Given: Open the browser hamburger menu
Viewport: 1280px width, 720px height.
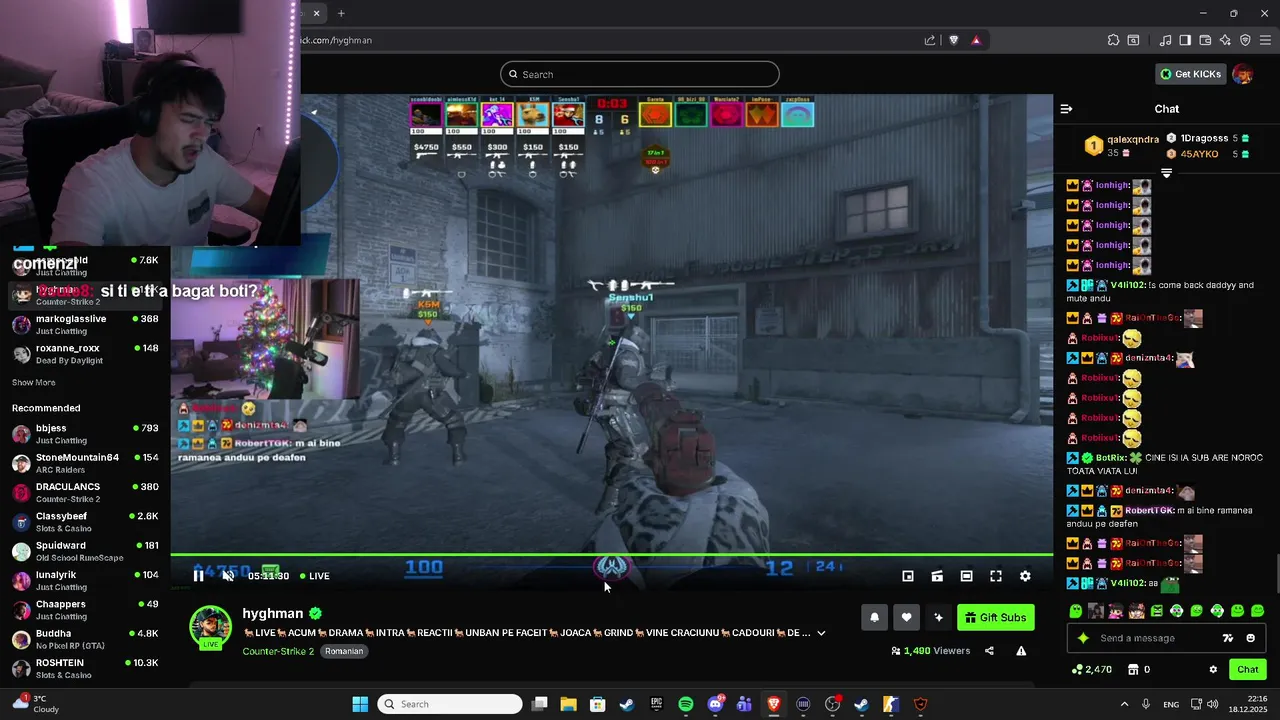Looking at the screenshot, I should click(x=1265, y=40).
